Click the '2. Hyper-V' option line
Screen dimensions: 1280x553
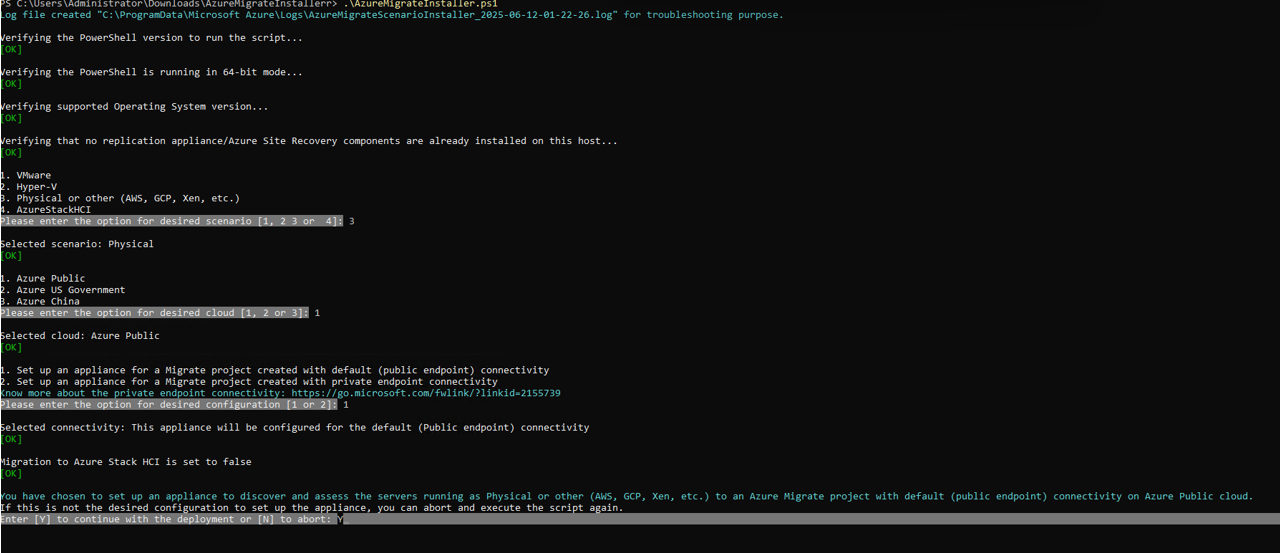[29, 187]
